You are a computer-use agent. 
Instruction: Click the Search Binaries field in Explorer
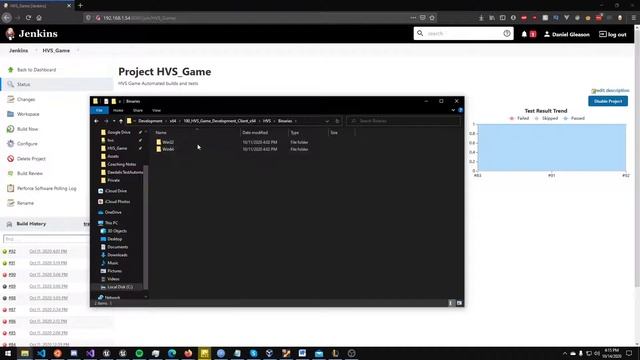(x=403, y=121)
